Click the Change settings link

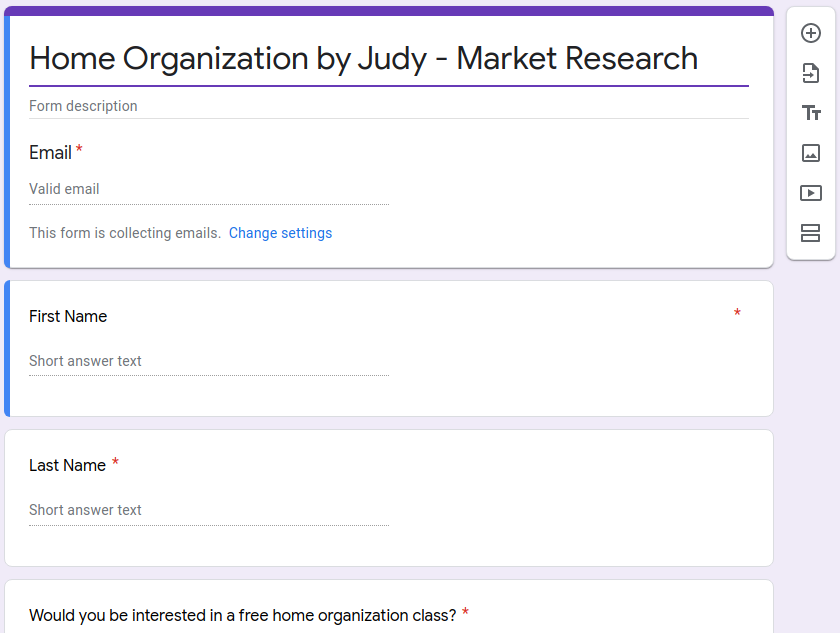pyautogui.click(x=280, y=233)
